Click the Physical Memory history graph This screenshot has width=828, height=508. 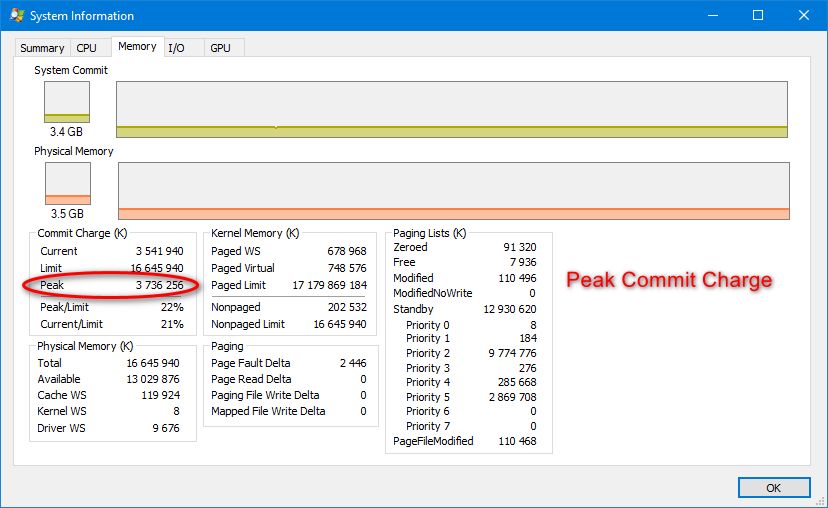click(x=454, y=191)
